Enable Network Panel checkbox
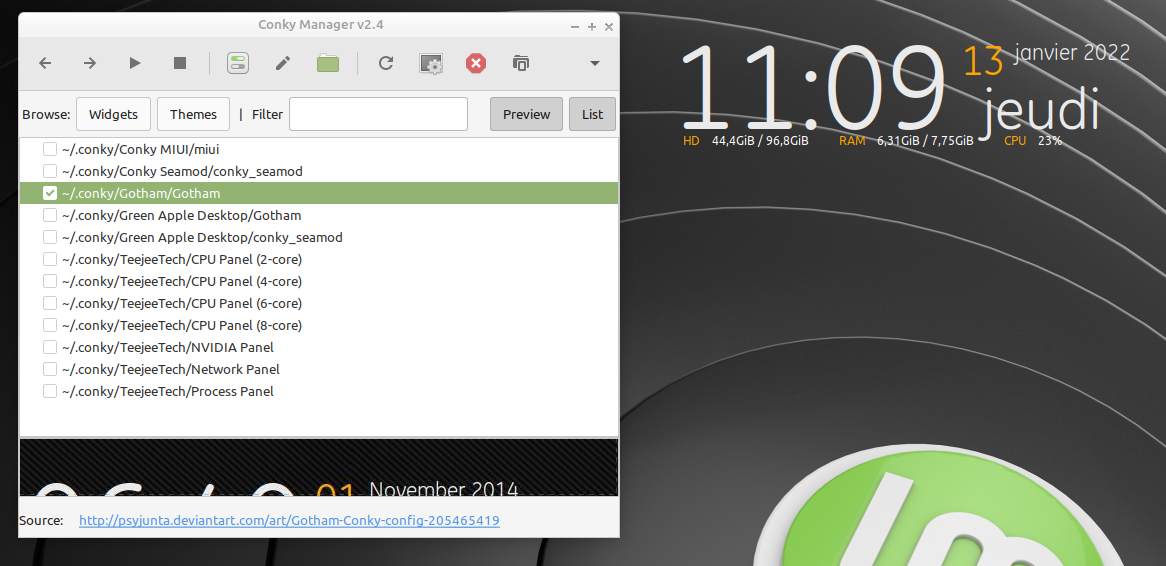 pyautogui.click(x=50, y=369)
